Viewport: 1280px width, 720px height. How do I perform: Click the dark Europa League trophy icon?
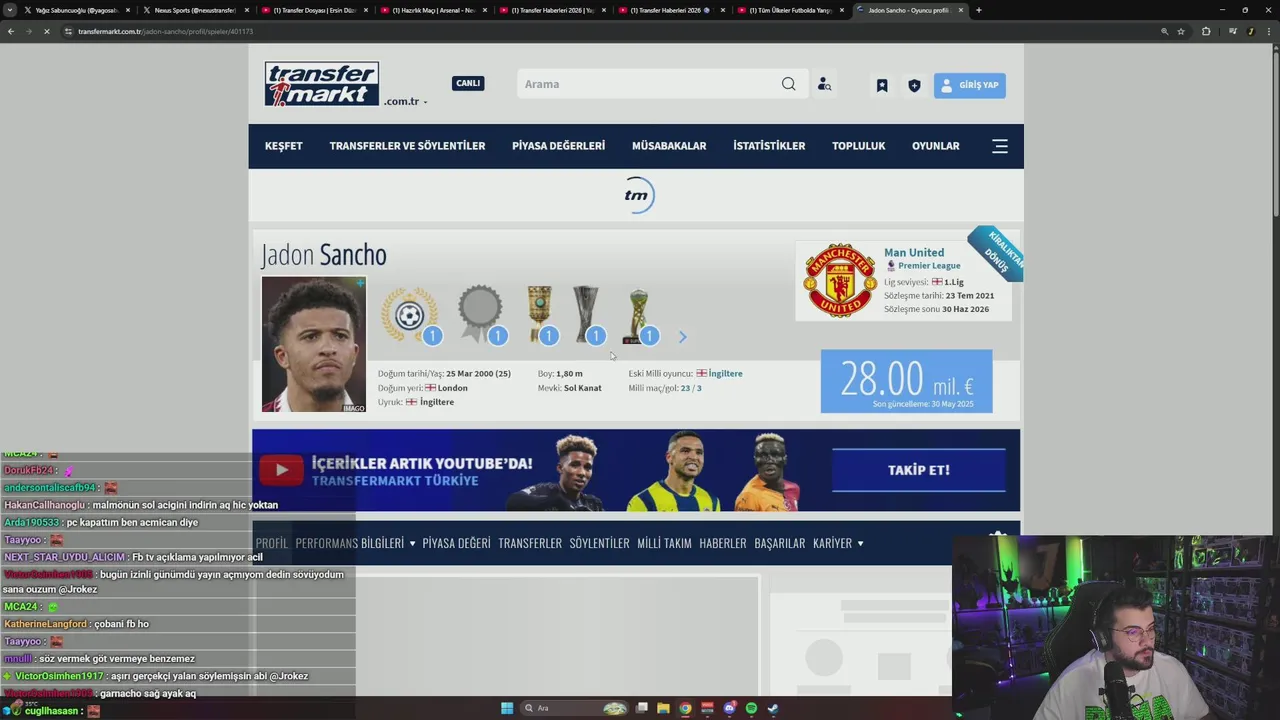[x=586, y=316]
